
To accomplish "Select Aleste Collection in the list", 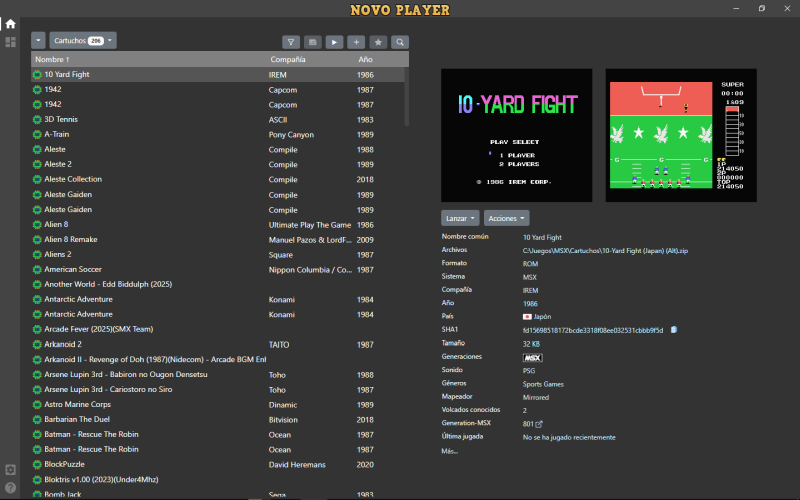I will [x=218, y=180].
